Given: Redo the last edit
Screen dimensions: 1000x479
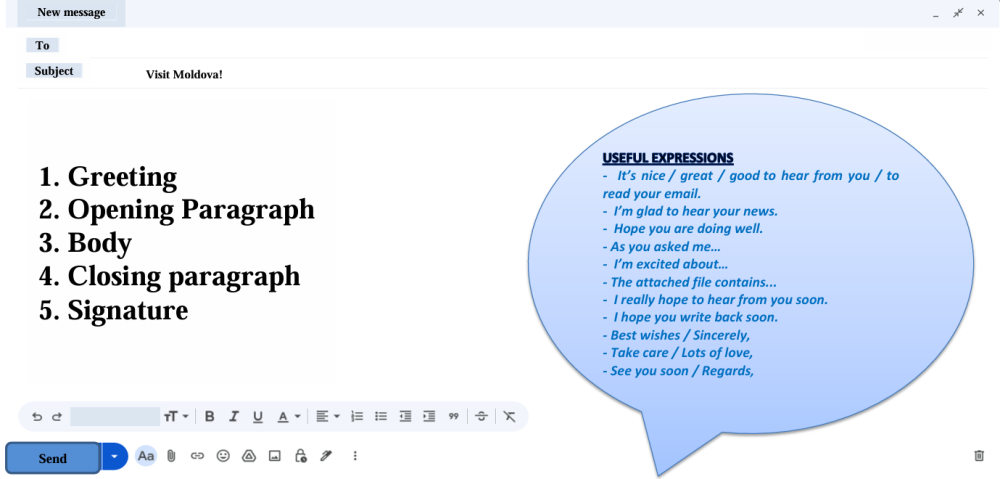Looking at the screenshot, I should click(x=57, y=416).
